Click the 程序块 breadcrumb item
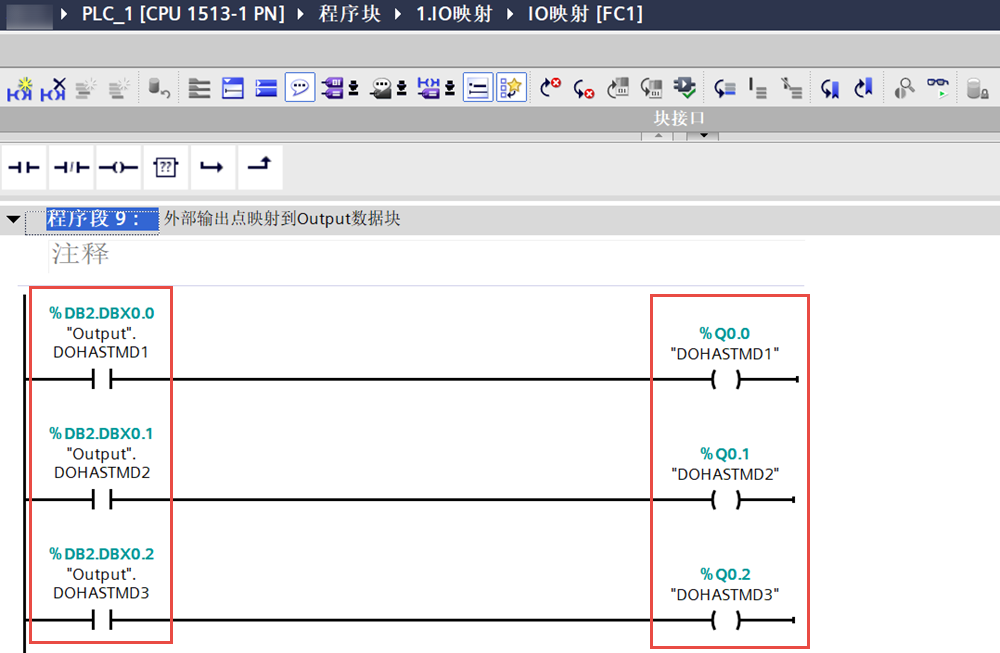Viewport: 1000px width, 653px height. [349, 14]
